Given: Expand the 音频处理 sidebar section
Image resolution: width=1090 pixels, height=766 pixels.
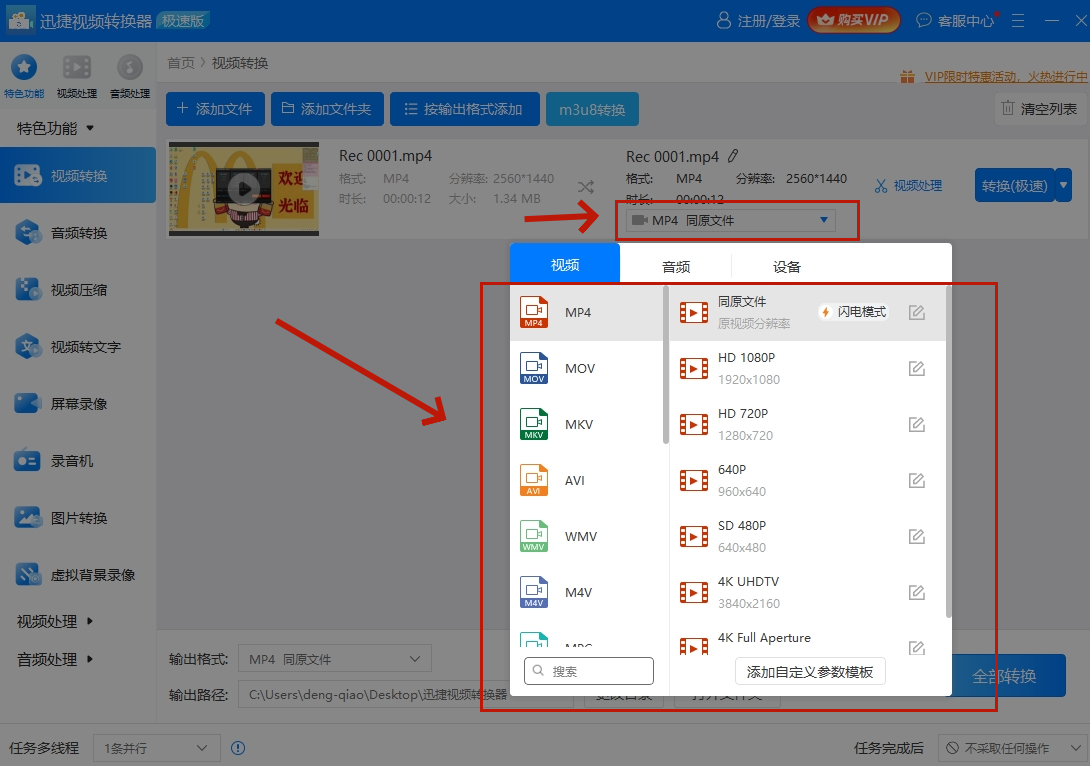Looking at the screenshot, I should [x=55, y=659].
